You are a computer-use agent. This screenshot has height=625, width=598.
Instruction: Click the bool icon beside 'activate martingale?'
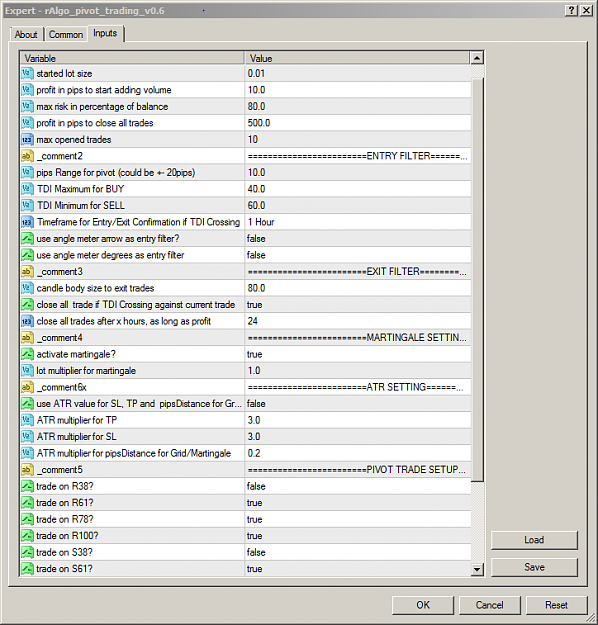pos(27,354)
